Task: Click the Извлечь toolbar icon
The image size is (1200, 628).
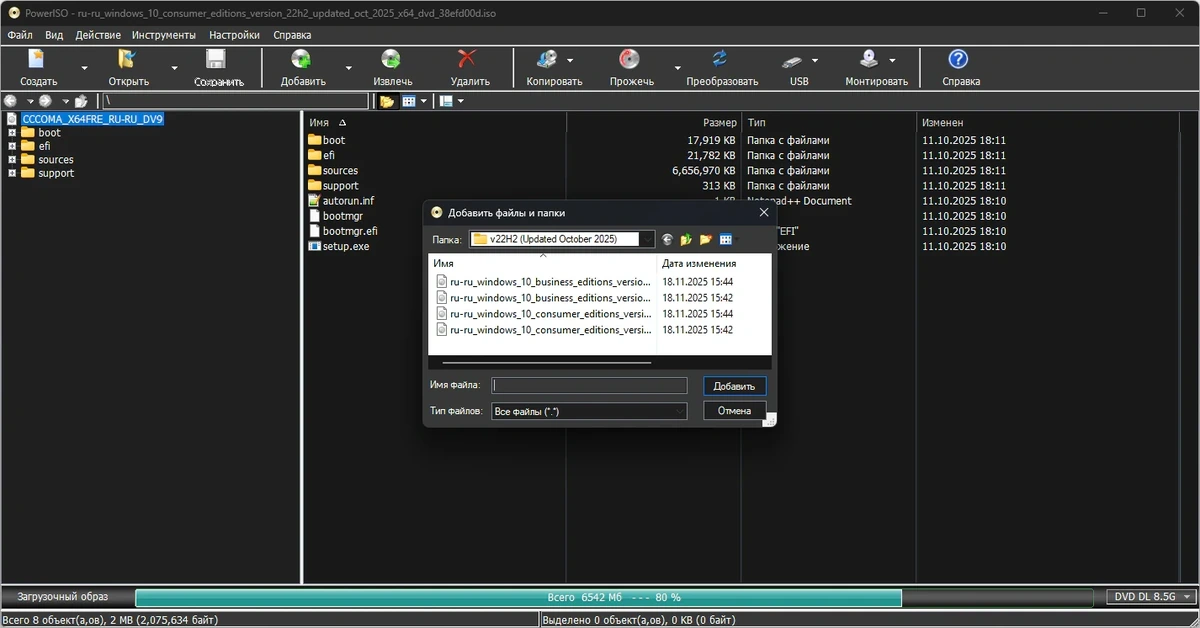Action: (x=391, y=59)
